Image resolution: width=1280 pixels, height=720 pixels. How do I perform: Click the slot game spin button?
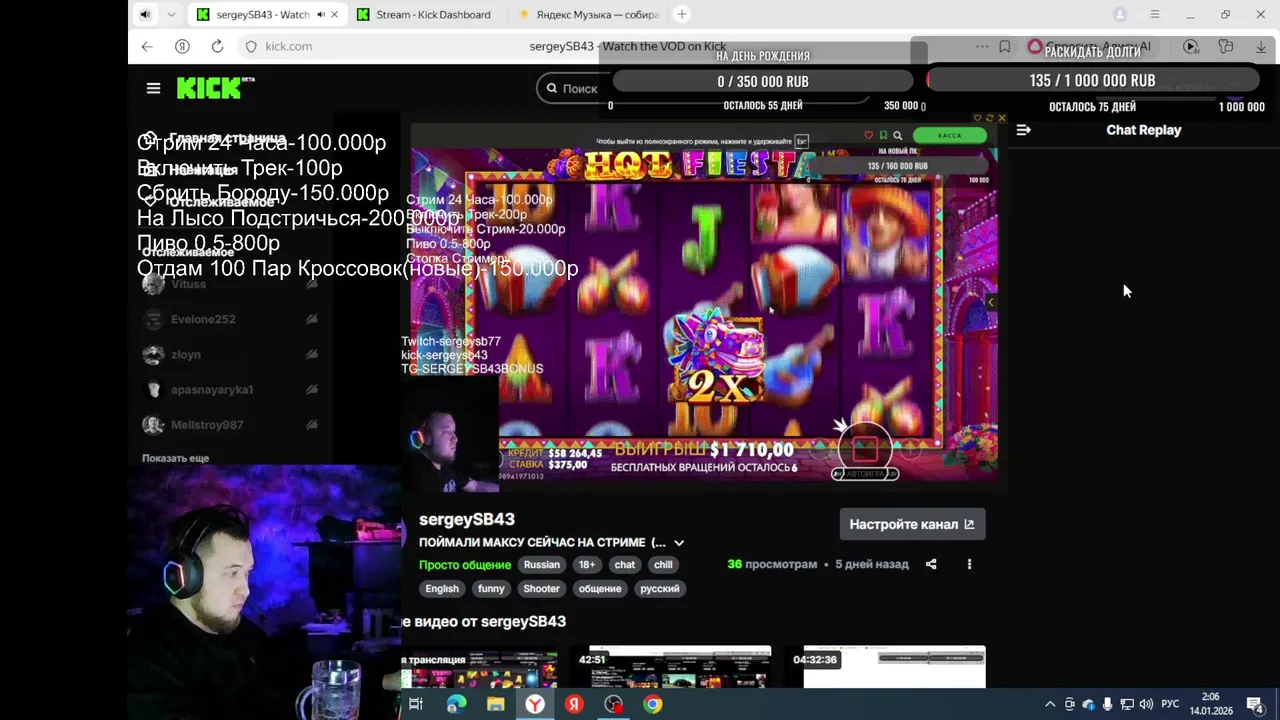click(x=865, y=449)
